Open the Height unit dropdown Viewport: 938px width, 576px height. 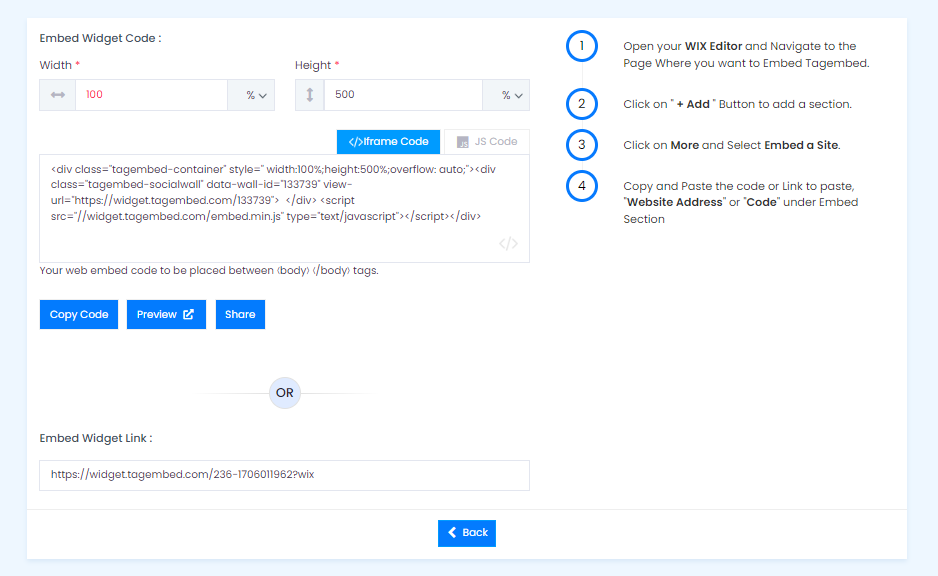point(506,95)
